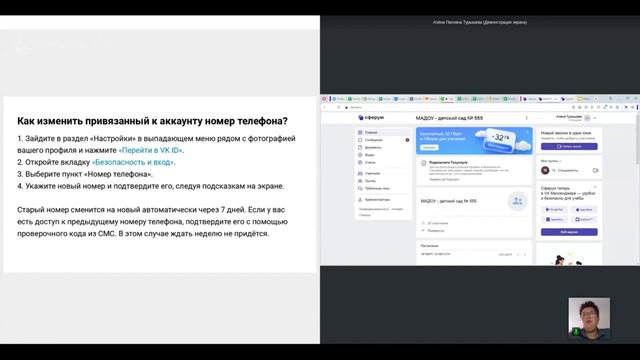Click the screen share presenter name label
The image size is (640, 360).
point(480,22)
